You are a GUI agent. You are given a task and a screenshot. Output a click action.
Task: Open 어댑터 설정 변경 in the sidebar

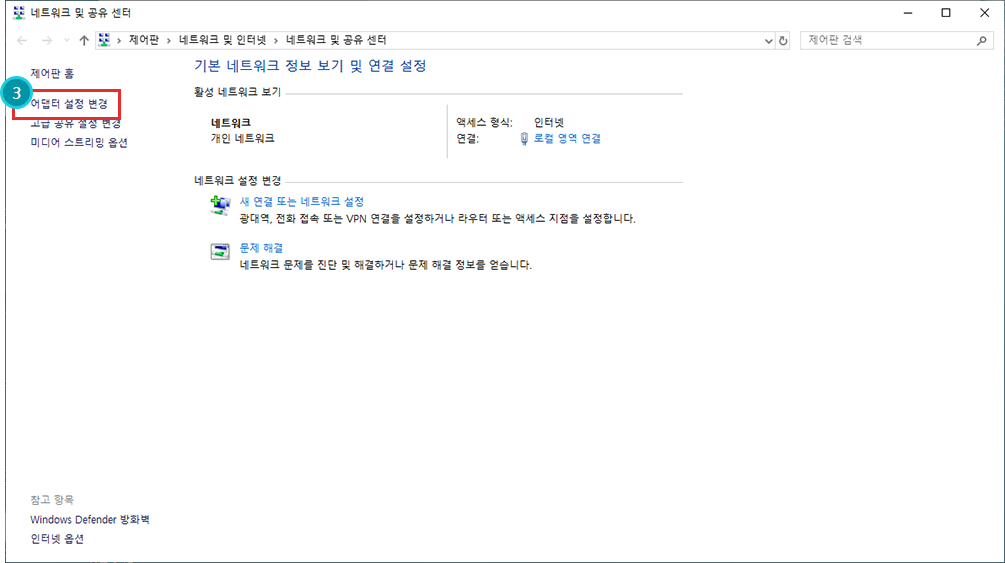pos(69,104)
